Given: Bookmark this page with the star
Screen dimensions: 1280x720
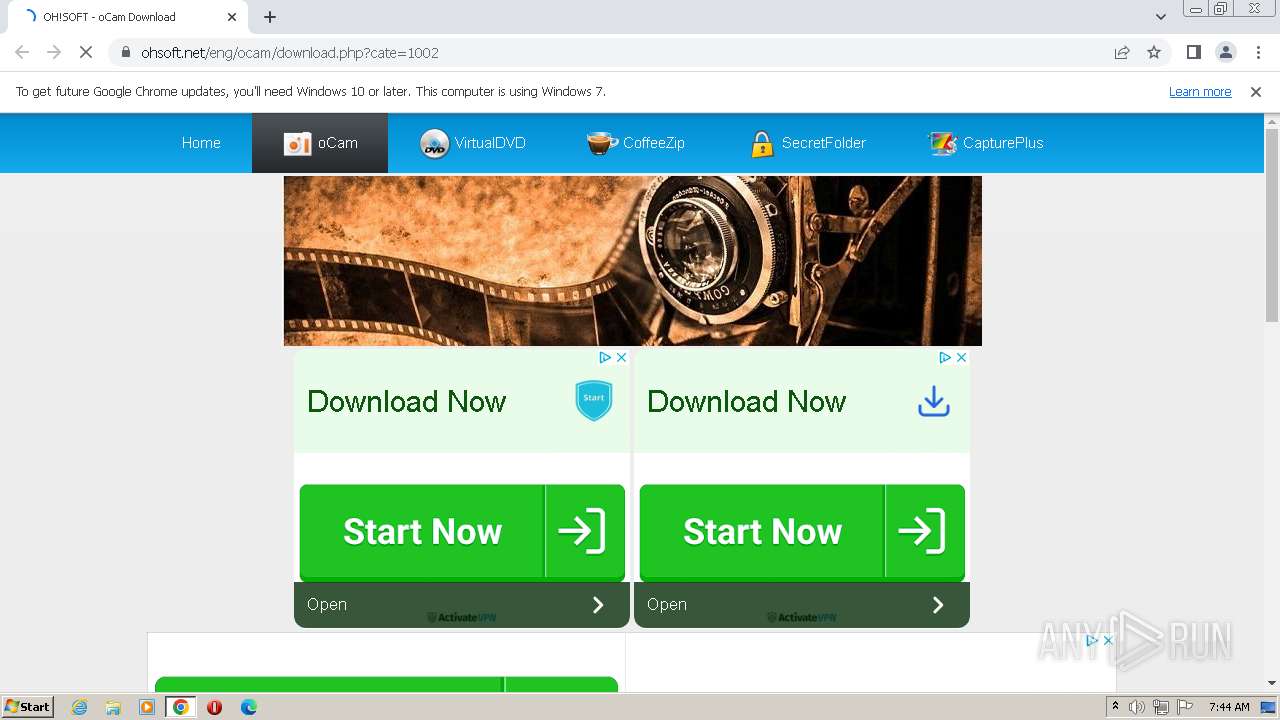Looking at the screenshot, I should pos(1154,53).
